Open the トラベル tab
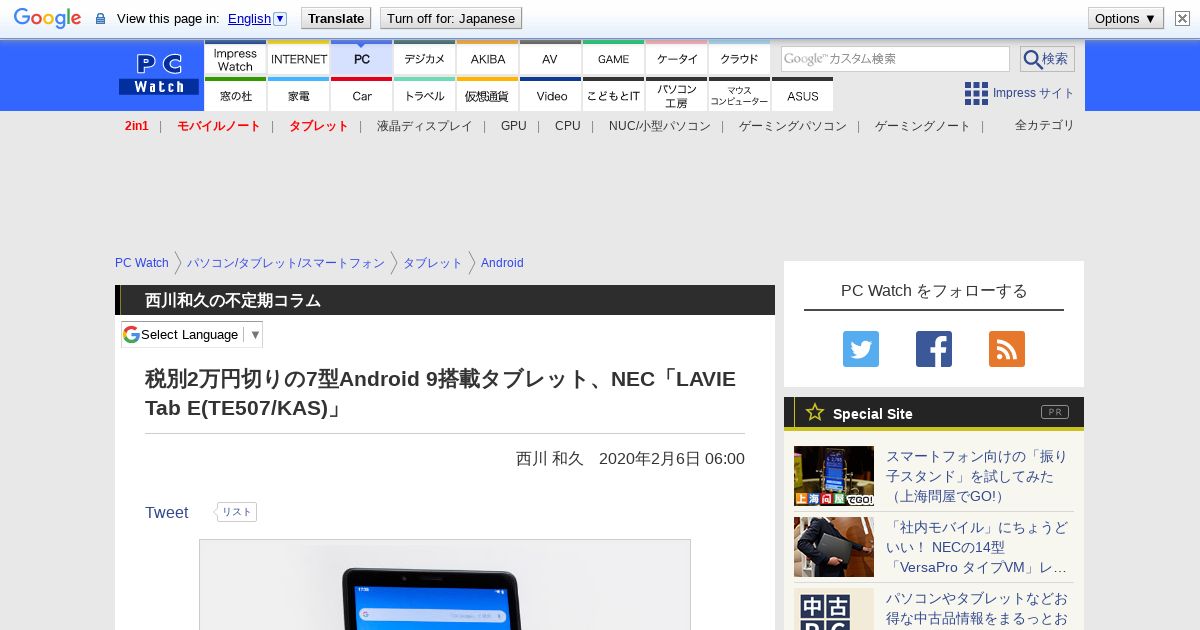Screen dimensions: 1200x630 (x=425, y=95)
